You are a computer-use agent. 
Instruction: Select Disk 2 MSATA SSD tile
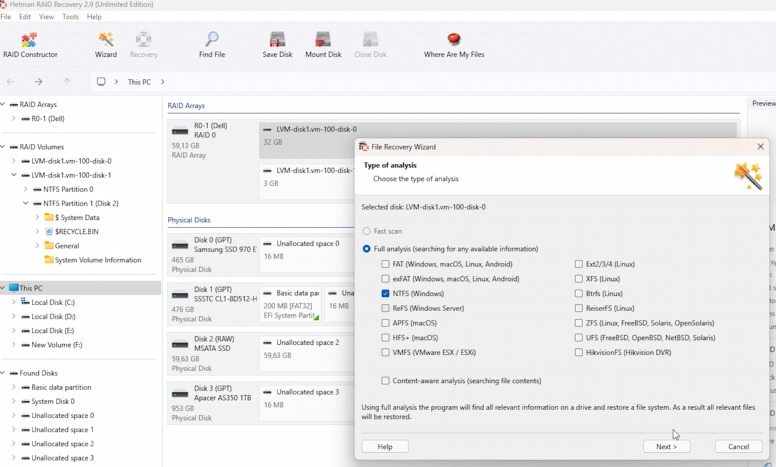coord(213,353)
